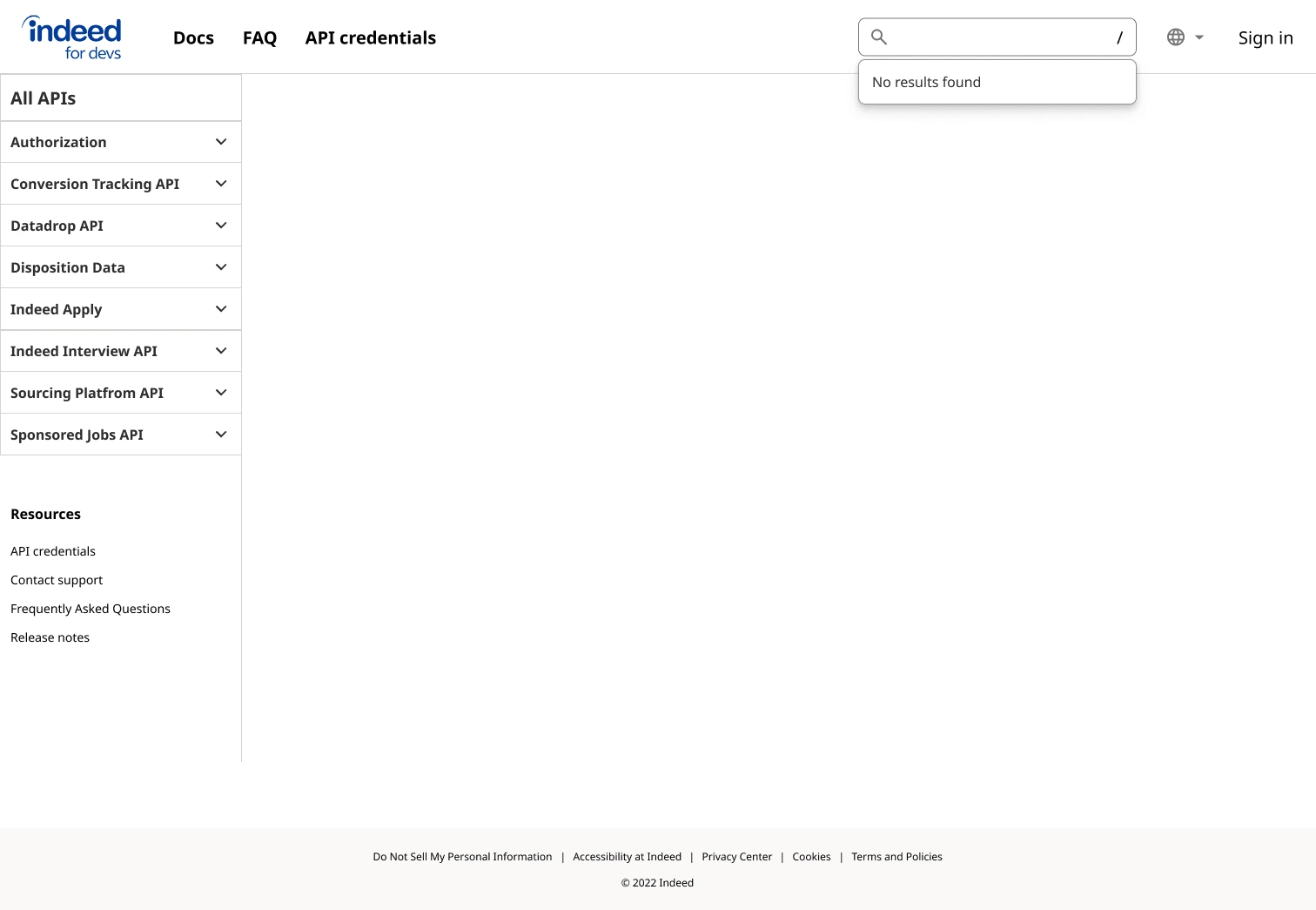This screenshot has width=1316, height=910.
Task: Select Disposition Data label
Action: tap(68, 267)
